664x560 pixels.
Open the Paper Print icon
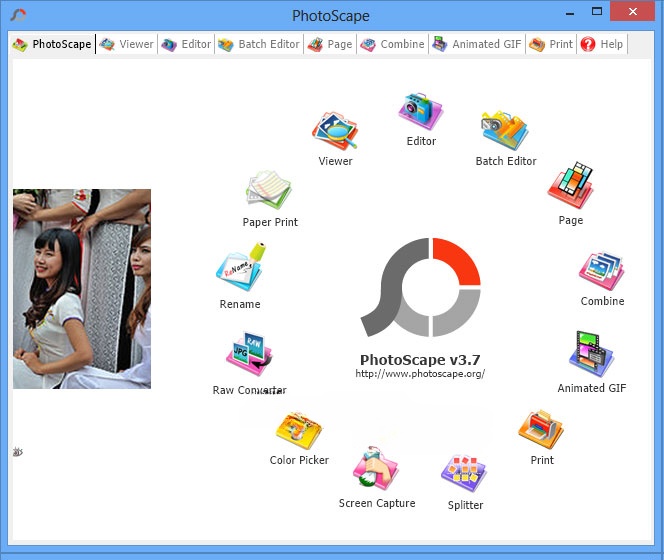269,189
